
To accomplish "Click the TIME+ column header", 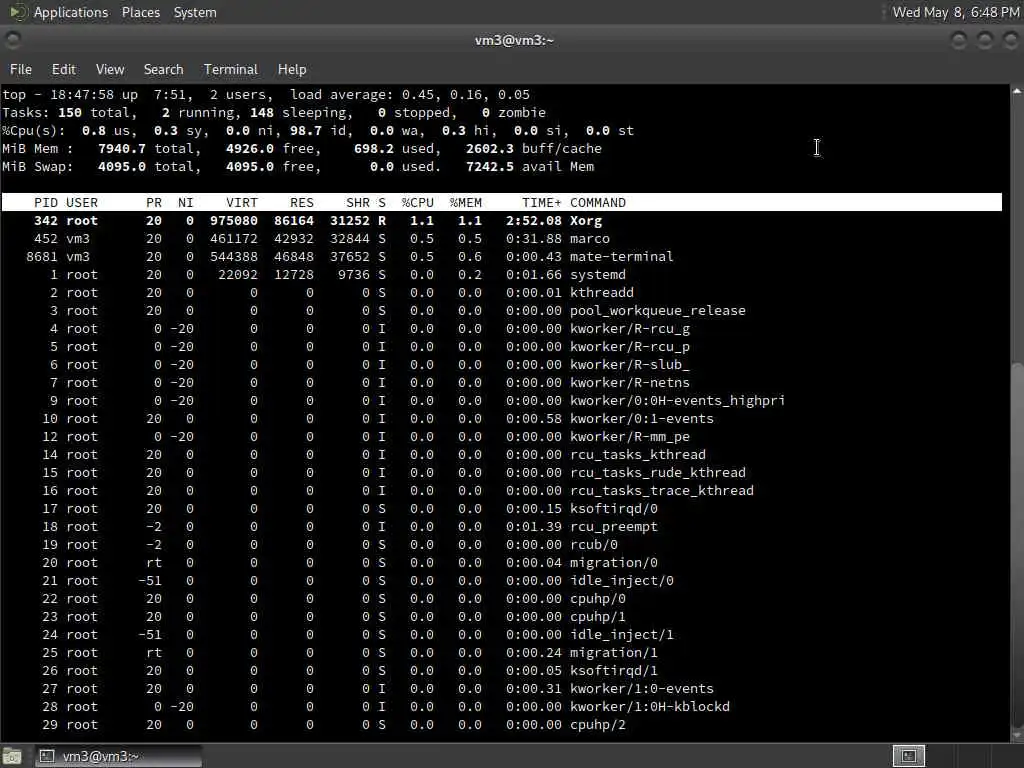I will click(x=541, y=202).
